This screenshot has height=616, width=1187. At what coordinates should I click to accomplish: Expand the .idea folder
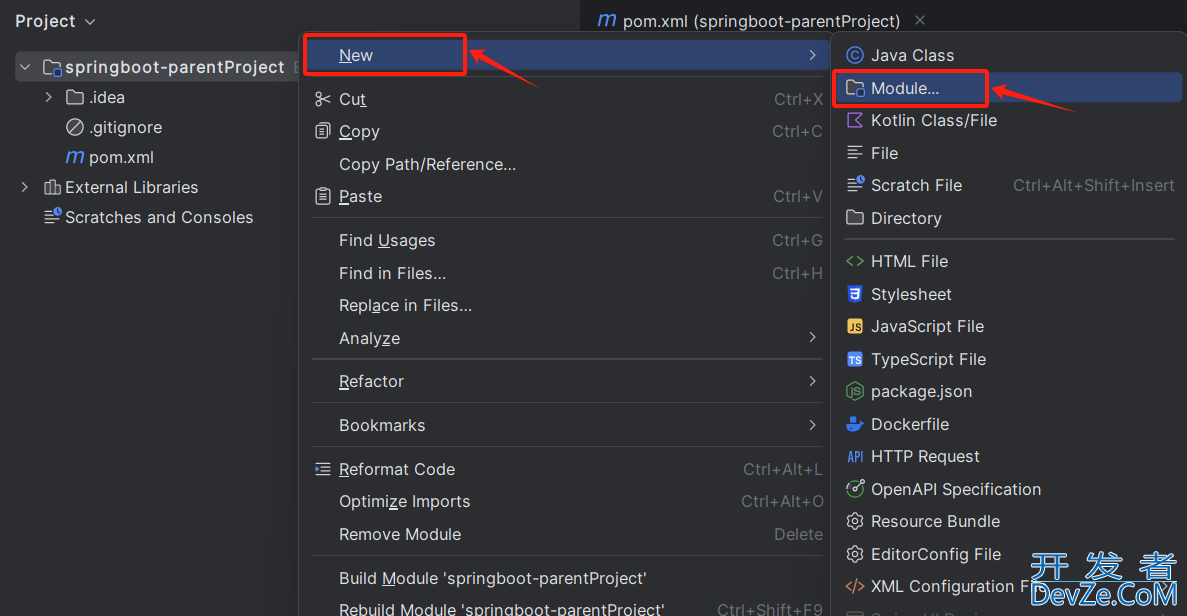click(x=48, y=97)
